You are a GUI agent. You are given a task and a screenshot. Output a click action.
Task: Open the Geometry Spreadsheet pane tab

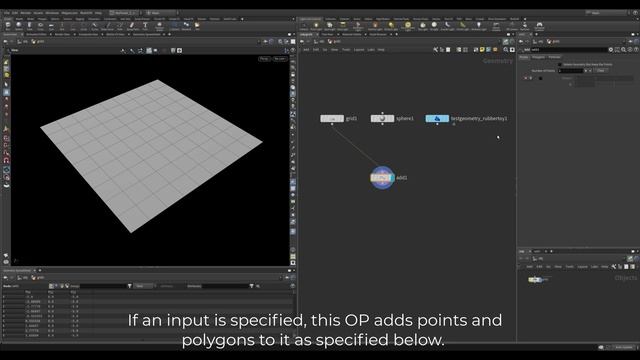(x=17, y=270)
